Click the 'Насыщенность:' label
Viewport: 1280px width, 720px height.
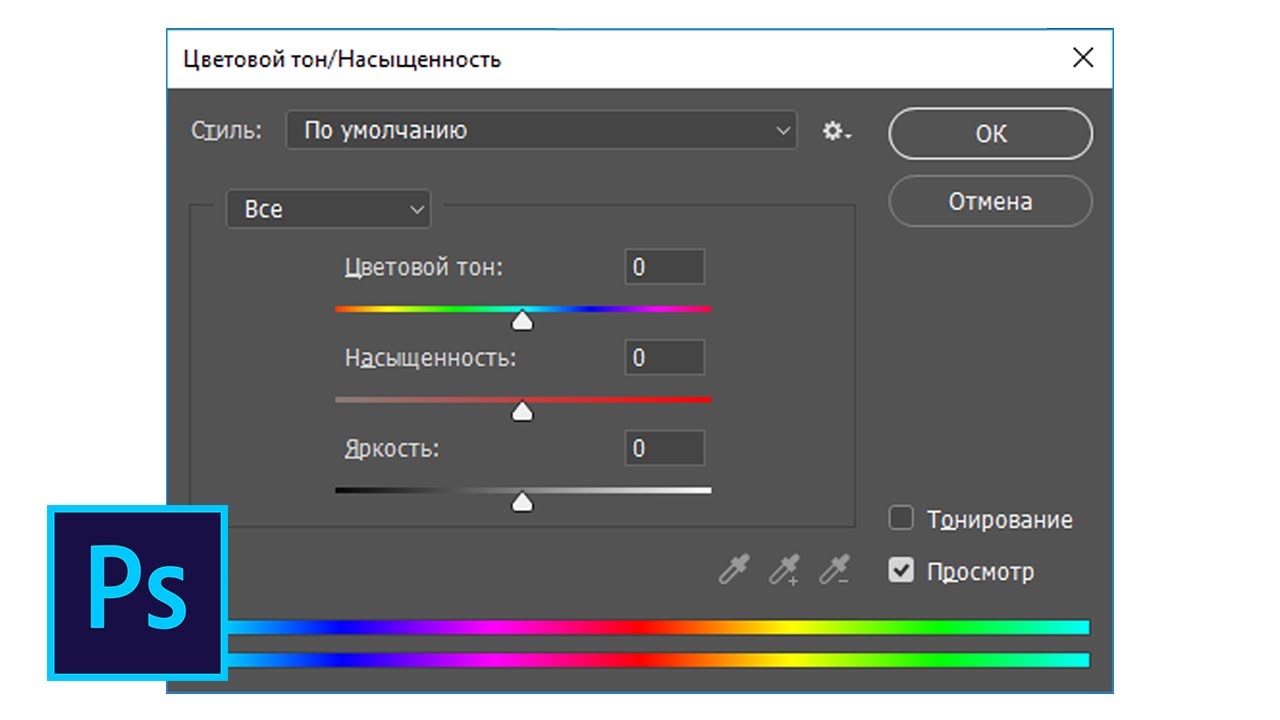[x=431, y=358]
